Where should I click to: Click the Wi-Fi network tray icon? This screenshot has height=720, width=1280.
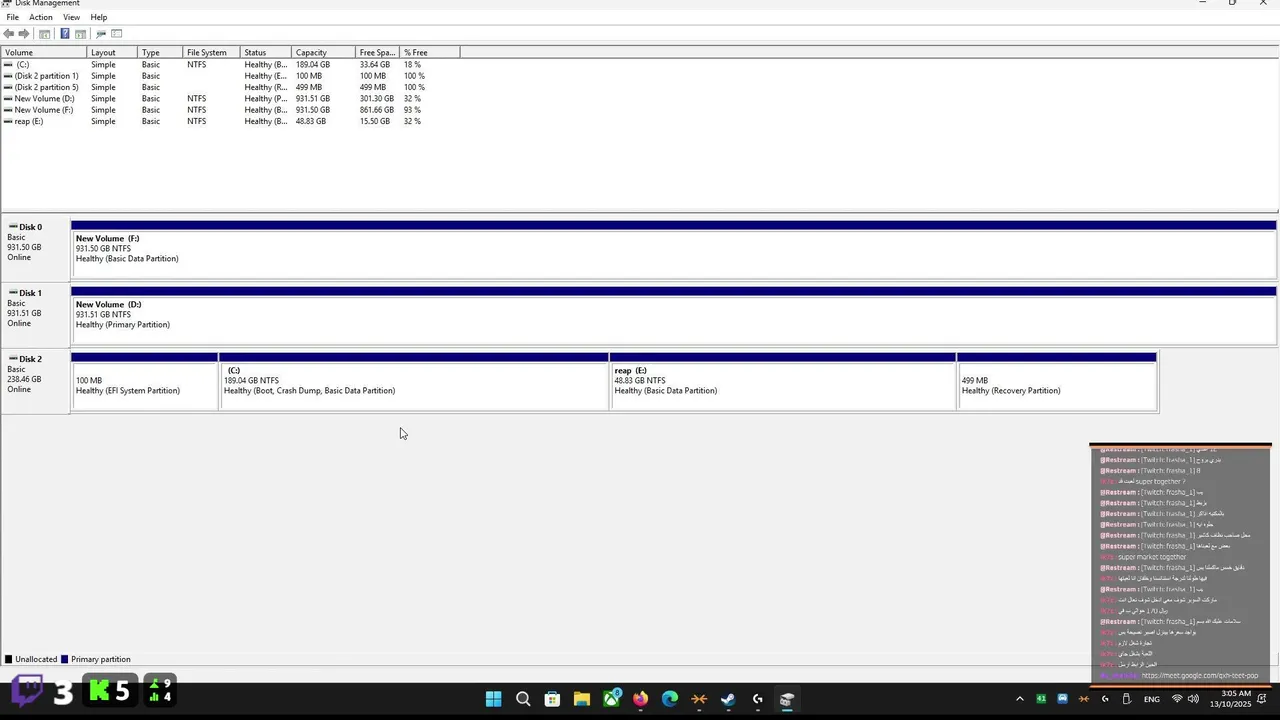(1177, 699)
